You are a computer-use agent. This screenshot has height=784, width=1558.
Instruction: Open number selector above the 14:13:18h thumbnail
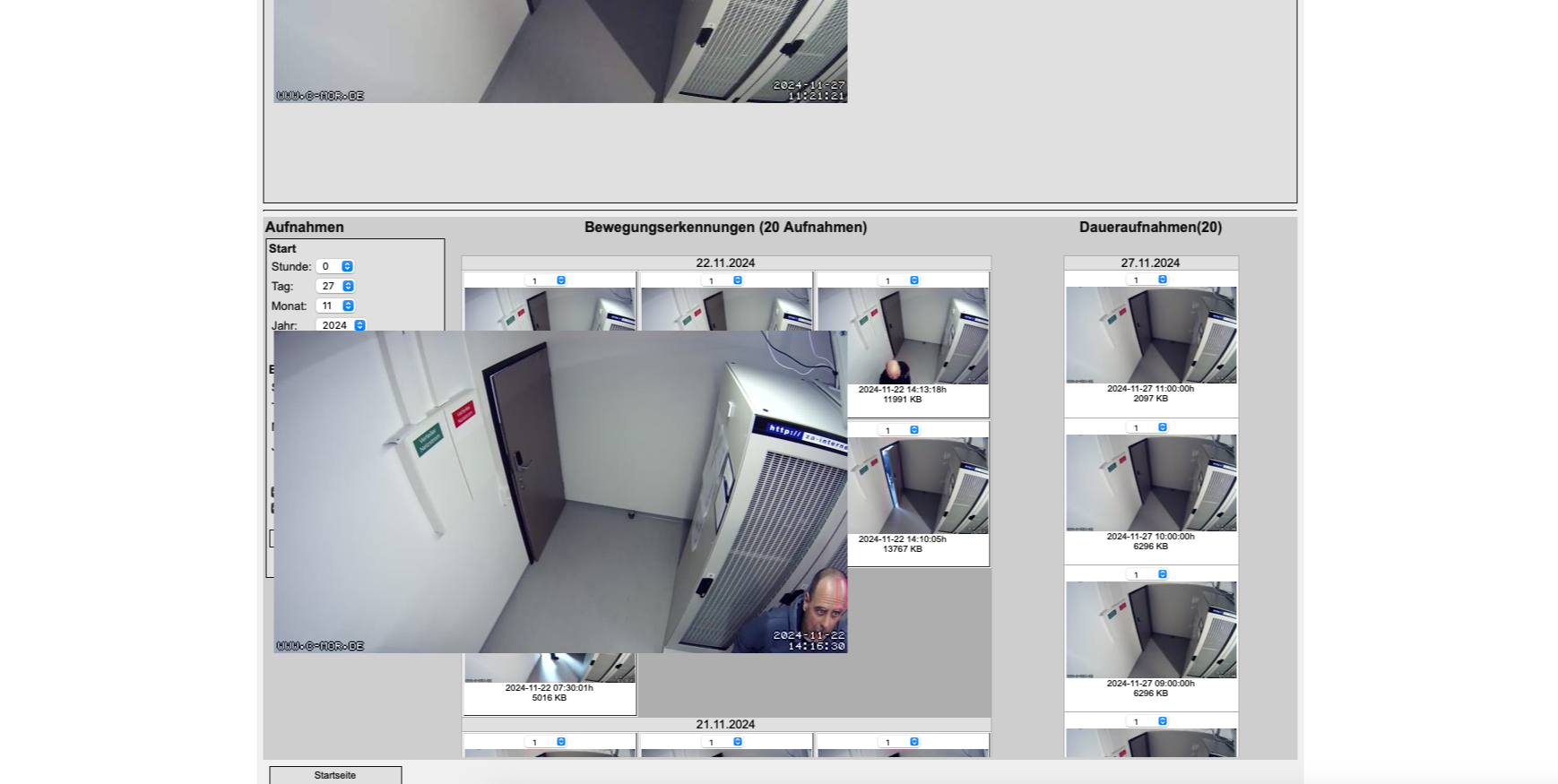pos(901,280)
